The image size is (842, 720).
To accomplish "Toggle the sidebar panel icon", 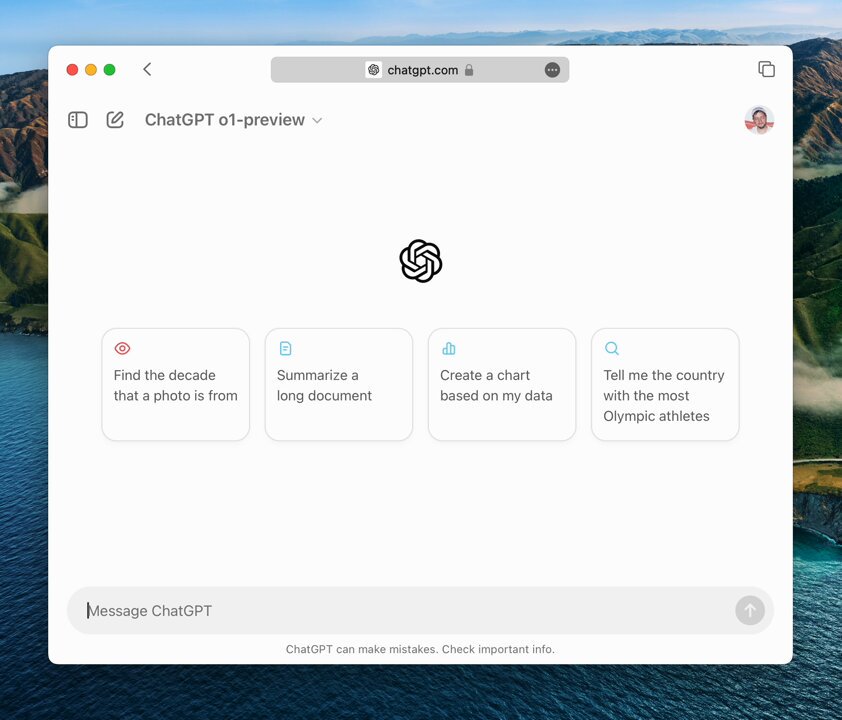I will [x=78, y=120].
